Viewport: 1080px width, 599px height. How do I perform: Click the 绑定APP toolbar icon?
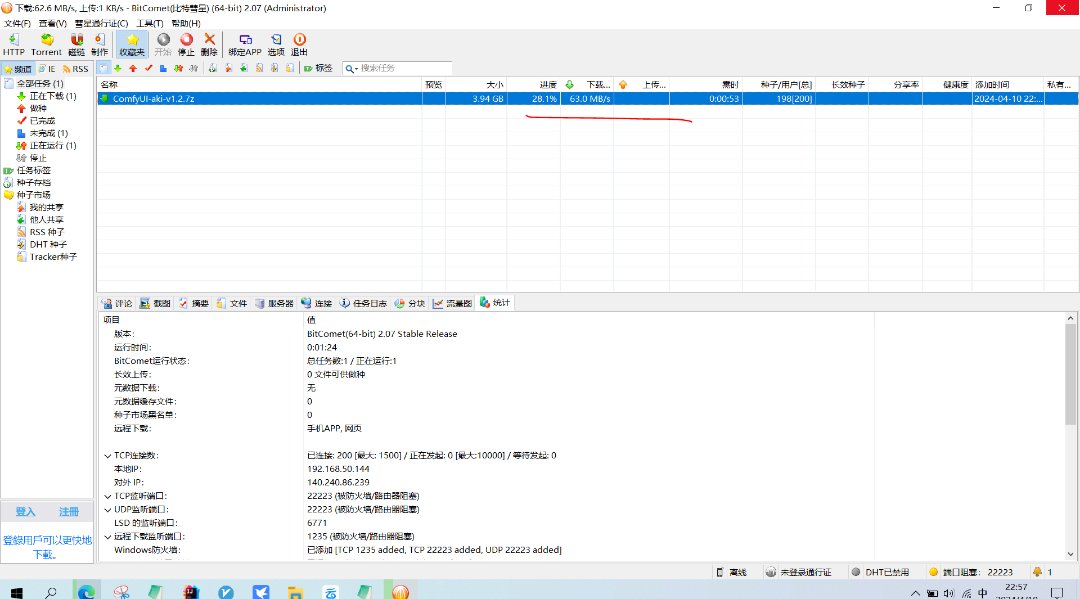pos(245,44)
